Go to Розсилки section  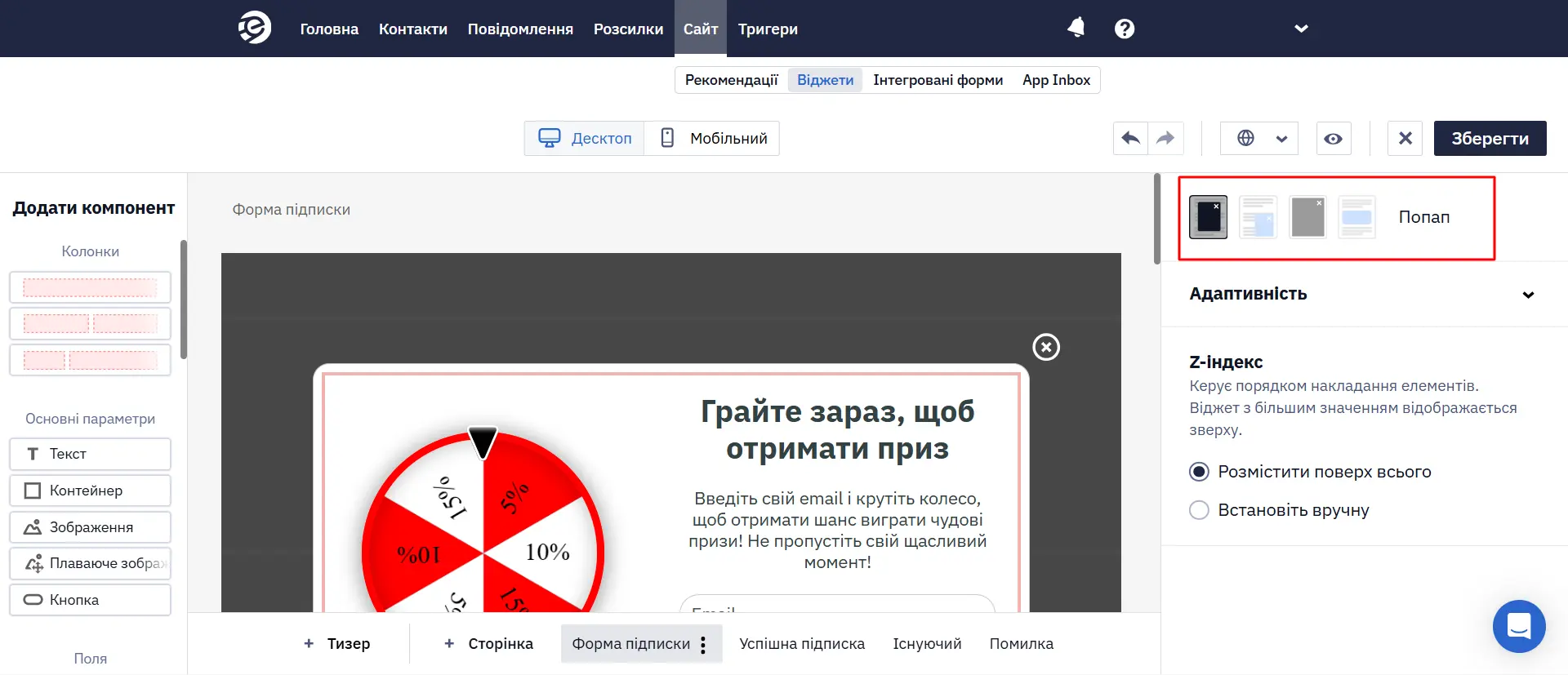[628, 29]
